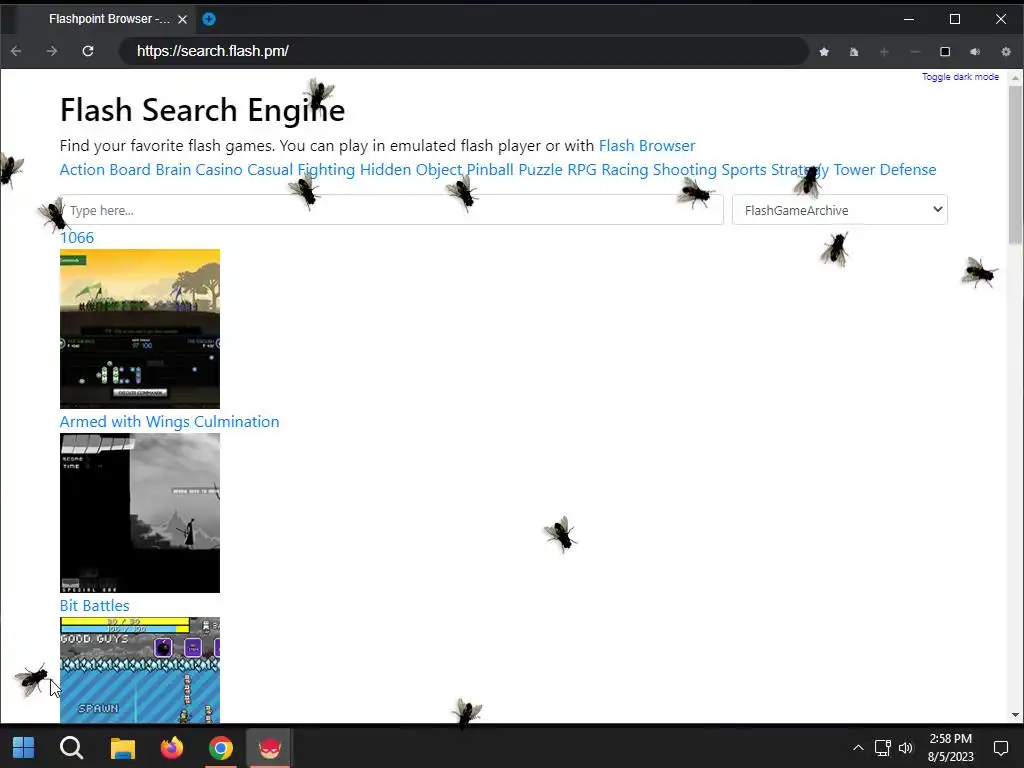This screenshot has width=1024, height=768.
Task: Select the Flashpoint Browser tab
Action: coord(108,19)
